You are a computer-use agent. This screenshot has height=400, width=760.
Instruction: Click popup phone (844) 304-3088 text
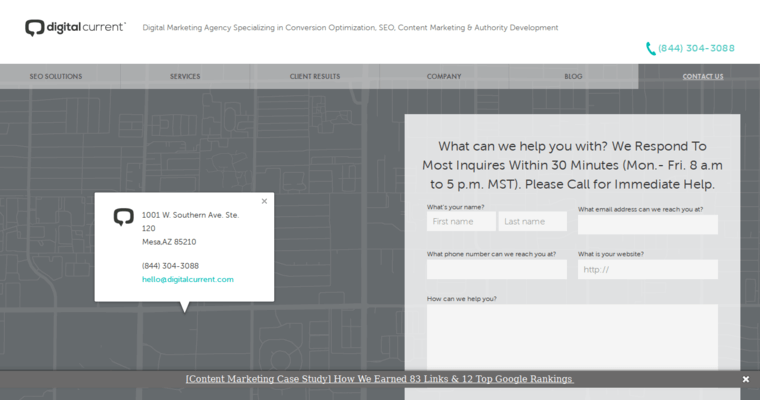click(170, 266)
